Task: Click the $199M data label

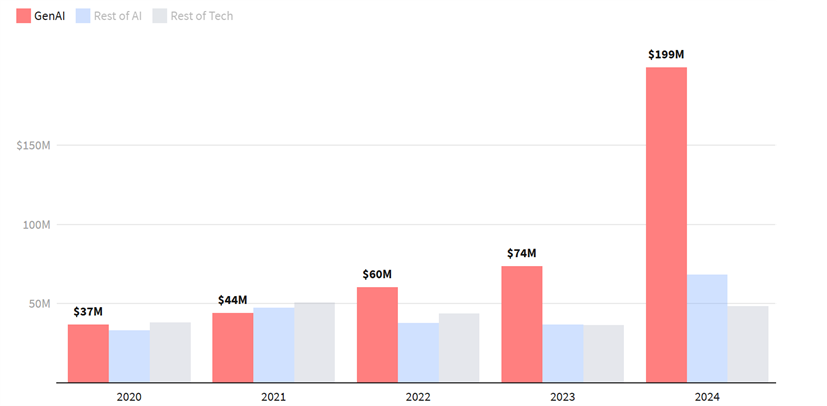Action: 666,55
